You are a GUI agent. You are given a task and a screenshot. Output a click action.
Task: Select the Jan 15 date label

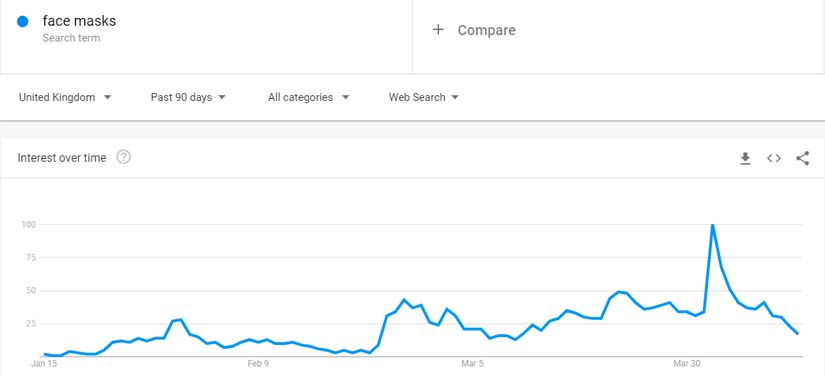(44, 363)
